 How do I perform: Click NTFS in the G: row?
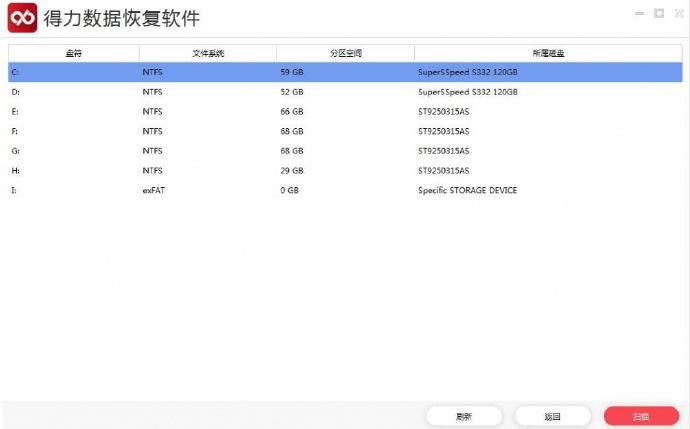coord(152,151)
